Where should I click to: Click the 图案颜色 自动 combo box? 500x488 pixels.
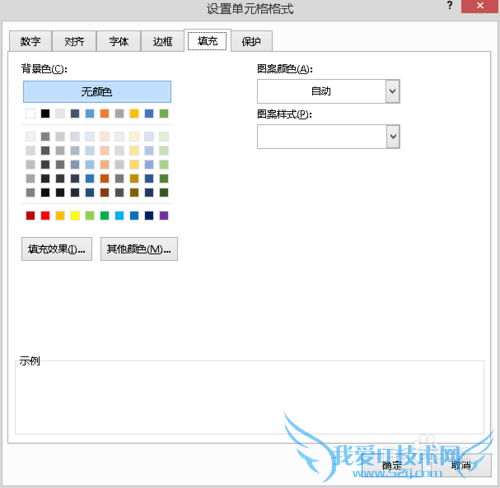click(328, 91)
